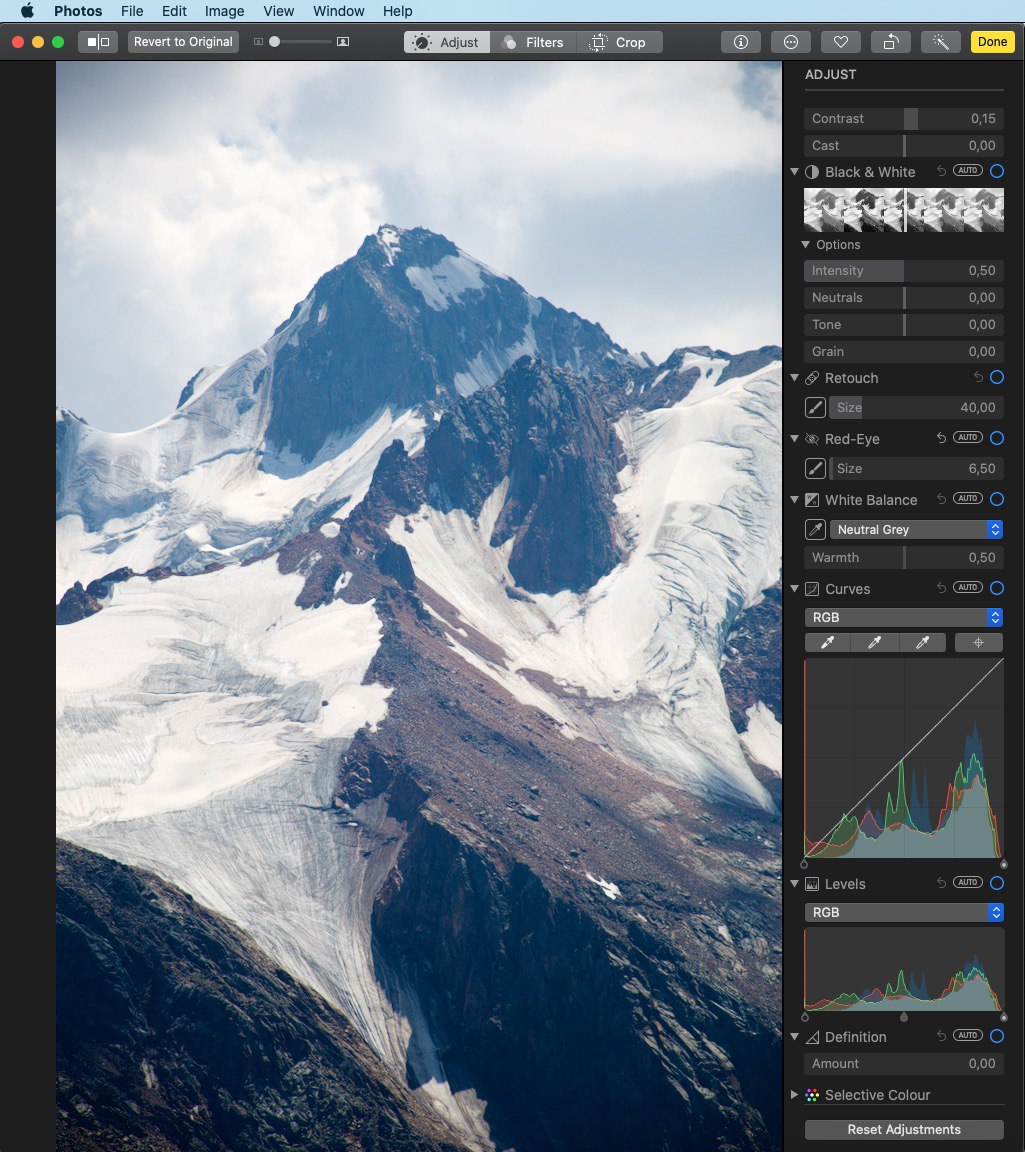Collapse the Retouch section
The width and height of the screenshot is (1025, 1152).
pos(794,378)
